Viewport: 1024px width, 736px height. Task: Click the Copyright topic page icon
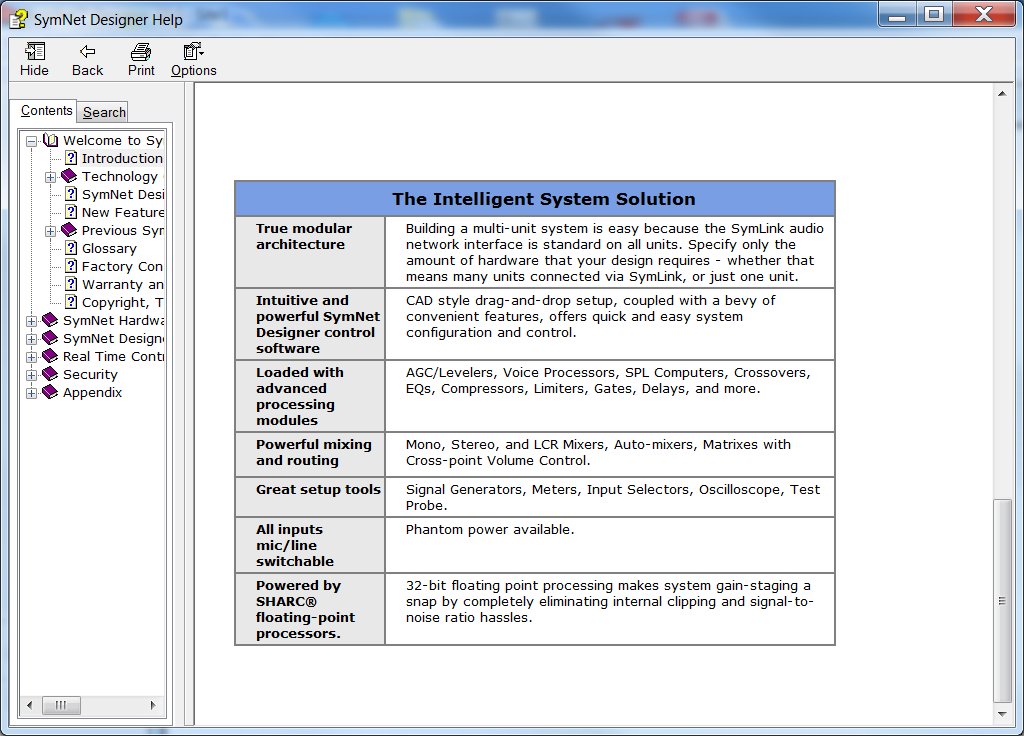point(71,302)
